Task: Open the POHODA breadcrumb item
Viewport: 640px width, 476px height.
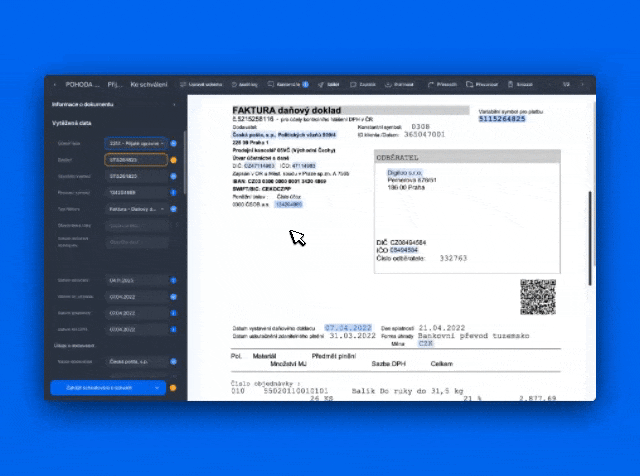Action: pyautogui.click(x=82, y=85)
